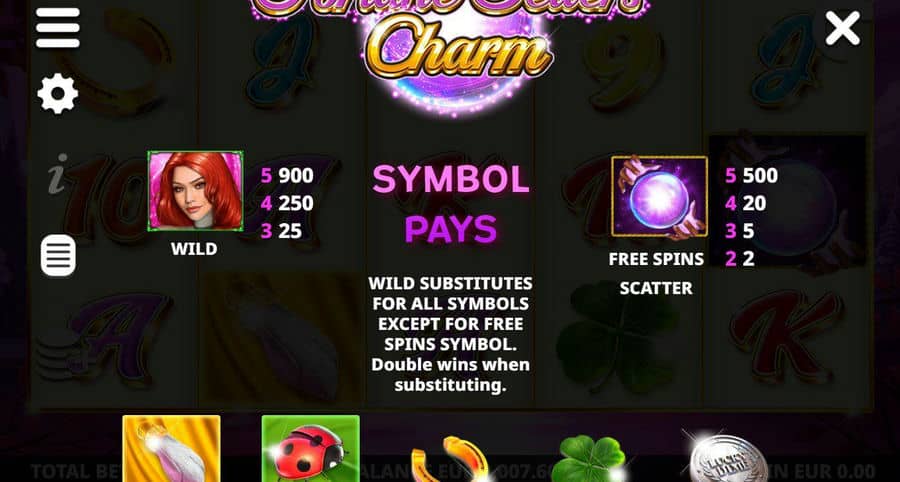Close the paytable with the X button
This screenshot has width=900, height=482.
click(x=842, y=28)
